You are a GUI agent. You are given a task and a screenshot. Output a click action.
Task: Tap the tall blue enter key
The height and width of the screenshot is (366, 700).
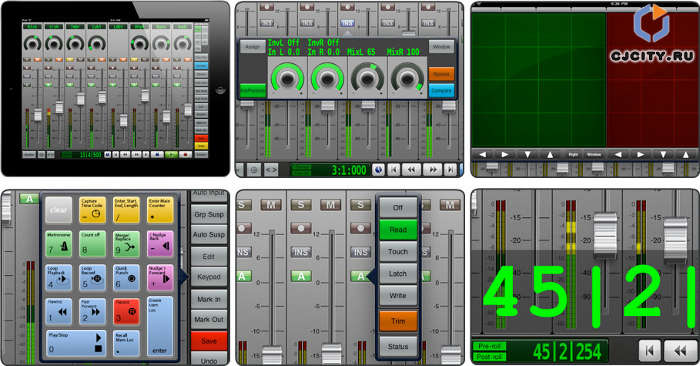(x=160, y=326)
